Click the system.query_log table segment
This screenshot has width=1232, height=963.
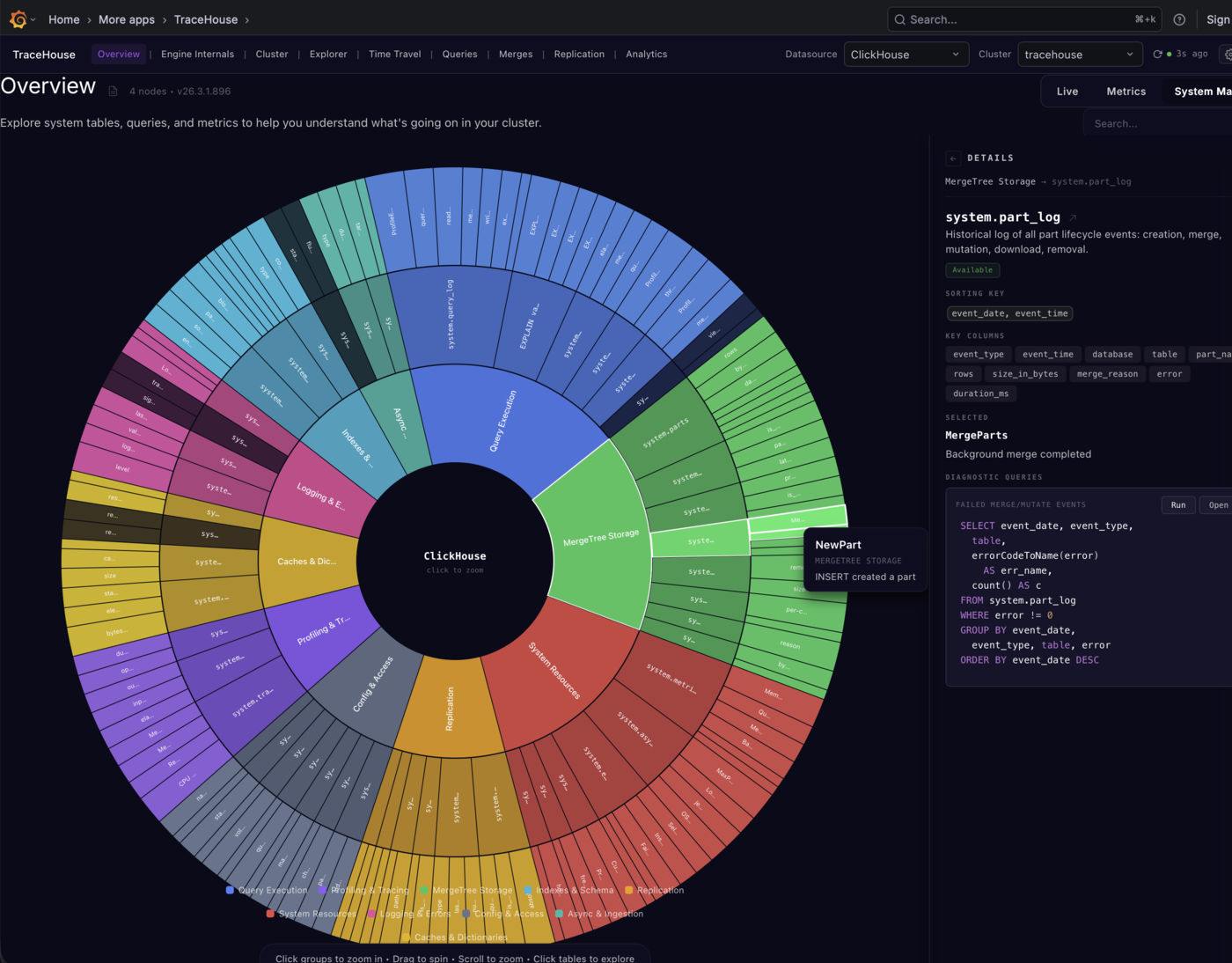tap(450, 314)
